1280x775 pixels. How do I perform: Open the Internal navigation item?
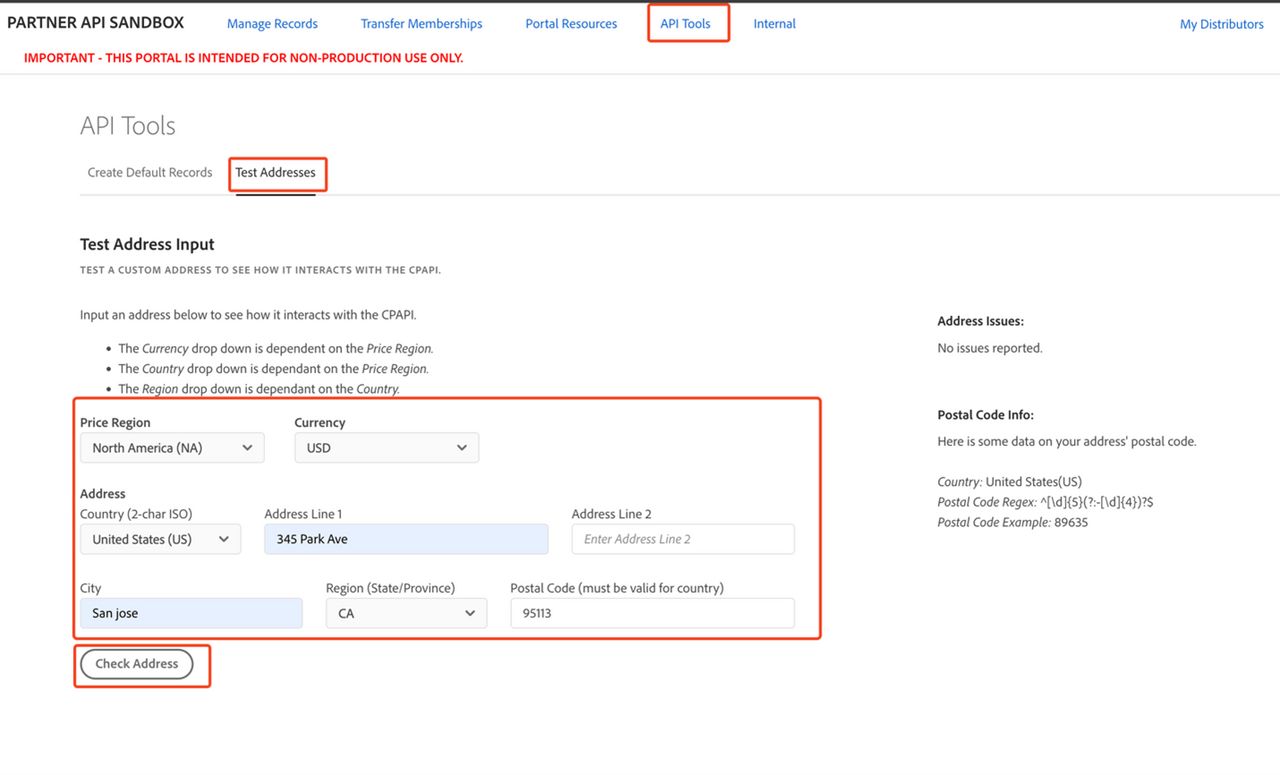click(774, 24)
